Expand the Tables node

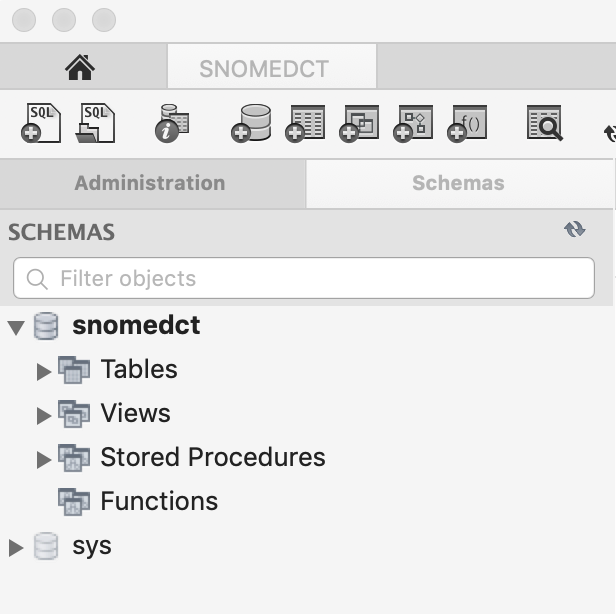(44, 371)
